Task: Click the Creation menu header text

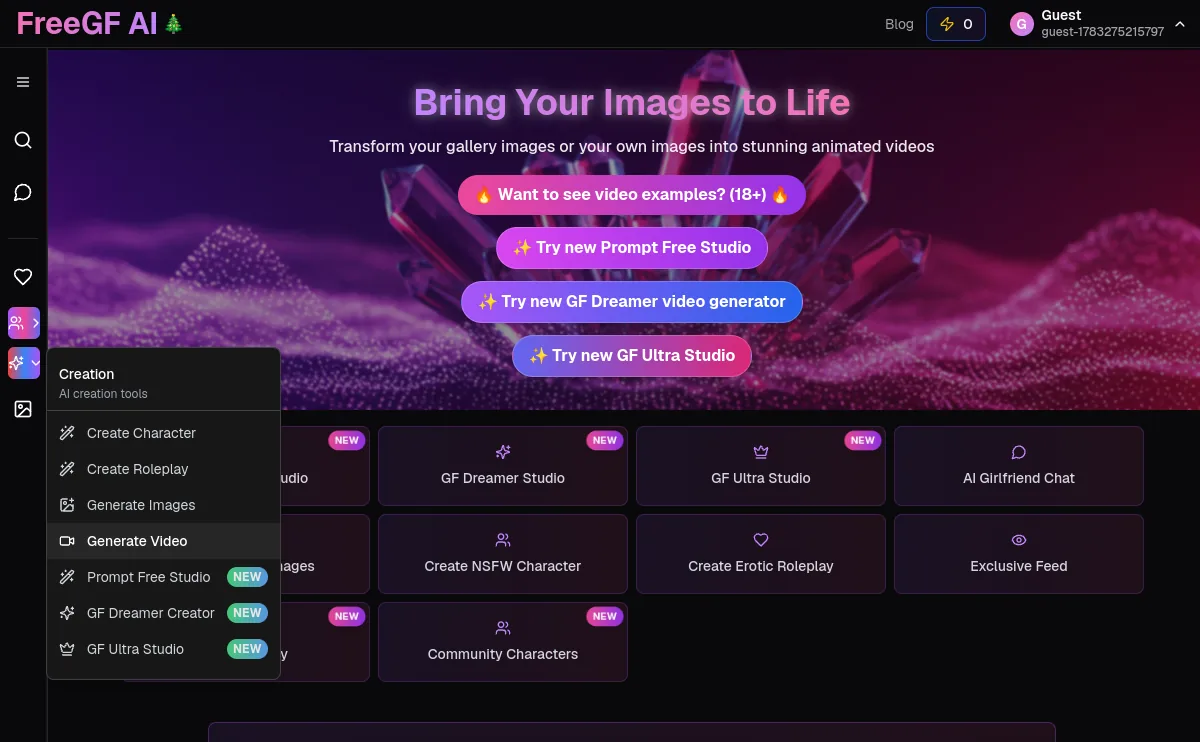Action: pyautogui.click(x=87, y=374)
